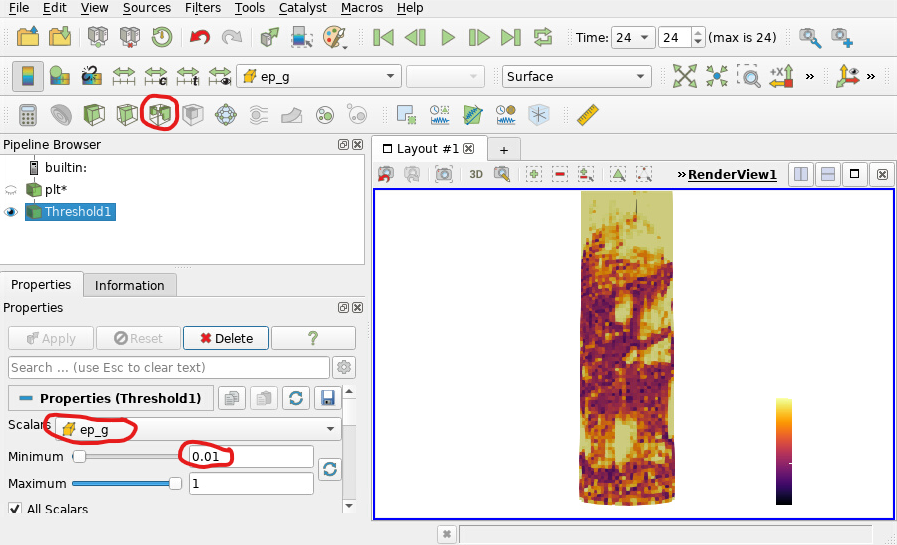This screenshot has width=897, height=545.
Task: Click the Properties panel settings gear icon
Action: pyautogui.click(x=344, y=367)
